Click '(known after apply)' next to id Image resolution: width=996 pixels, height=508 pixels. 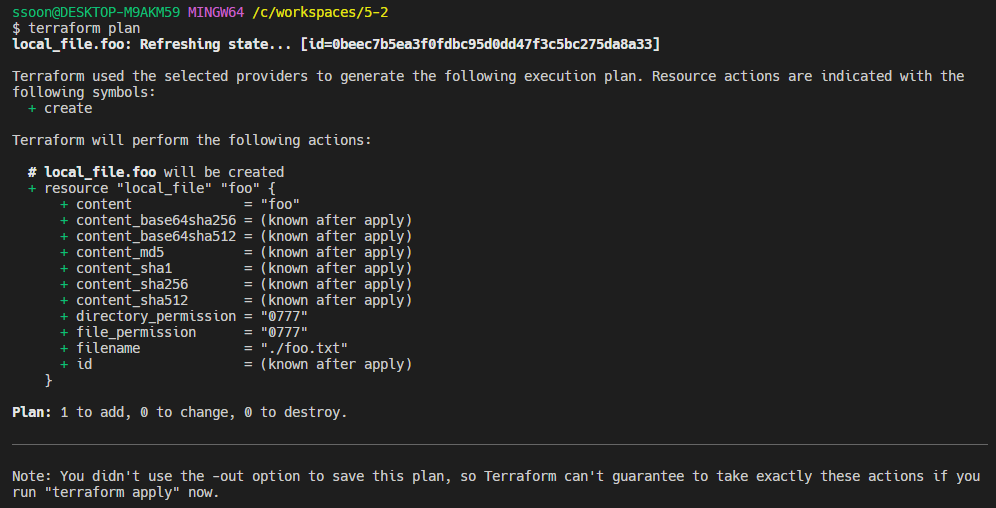336,364
